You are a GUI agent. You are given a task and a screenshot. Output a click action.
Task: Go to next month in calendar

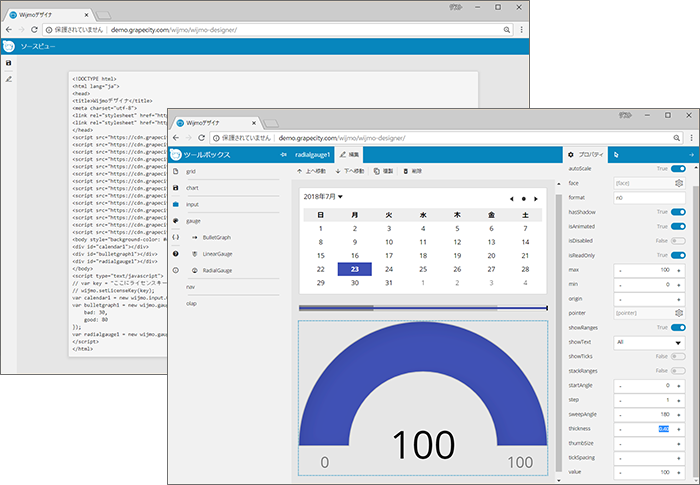(x=536, y=199)
